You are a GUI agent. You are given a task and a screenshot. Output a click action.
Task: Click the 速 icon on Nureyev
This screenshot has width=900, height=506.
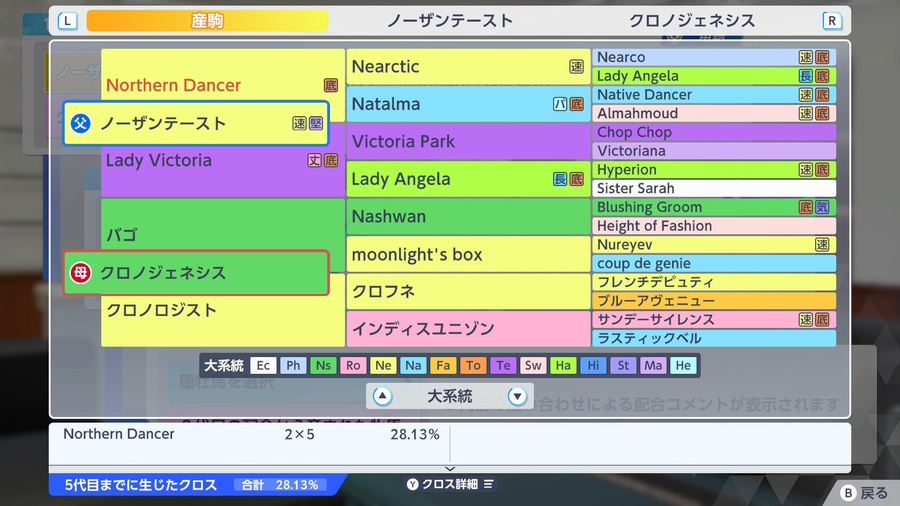(x=822, y=245)
